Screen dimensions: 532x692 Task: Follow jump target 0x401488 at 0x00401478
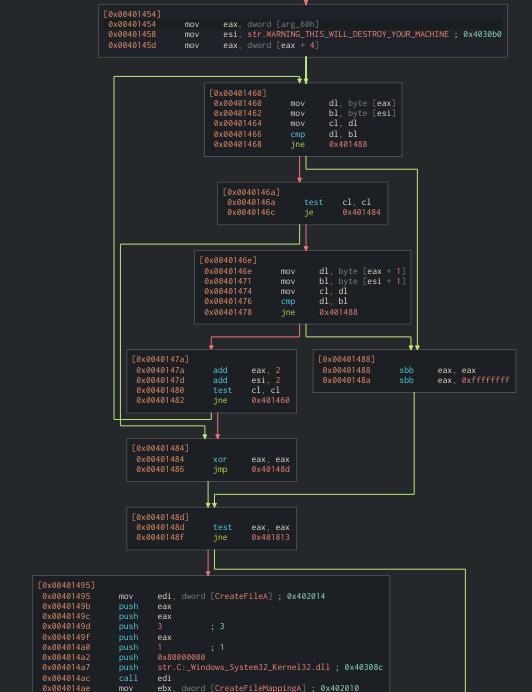pos(338,312)
